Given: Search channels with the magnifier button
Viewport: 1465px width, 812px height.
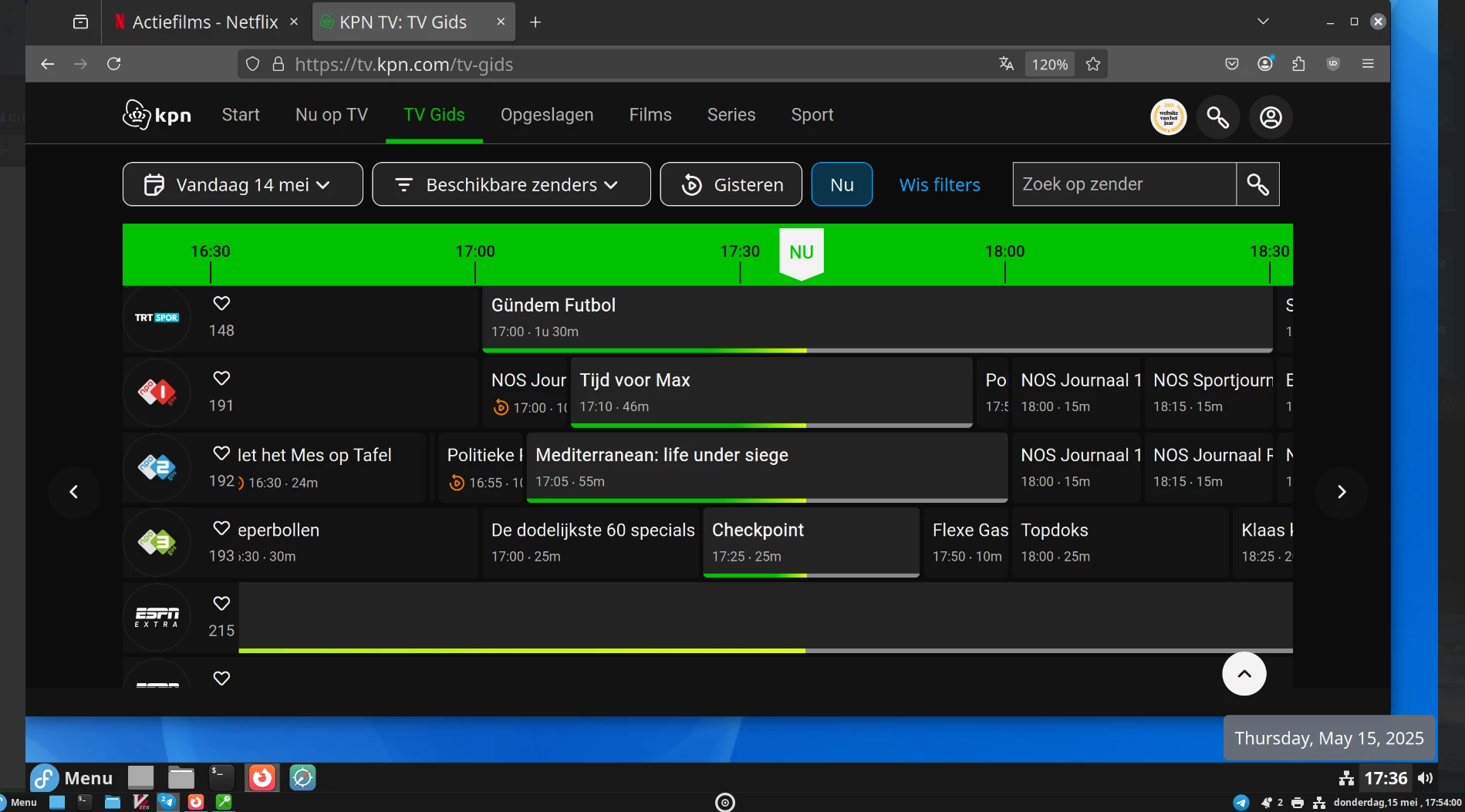Looking at the screenshot, I should click(1257, 184).
